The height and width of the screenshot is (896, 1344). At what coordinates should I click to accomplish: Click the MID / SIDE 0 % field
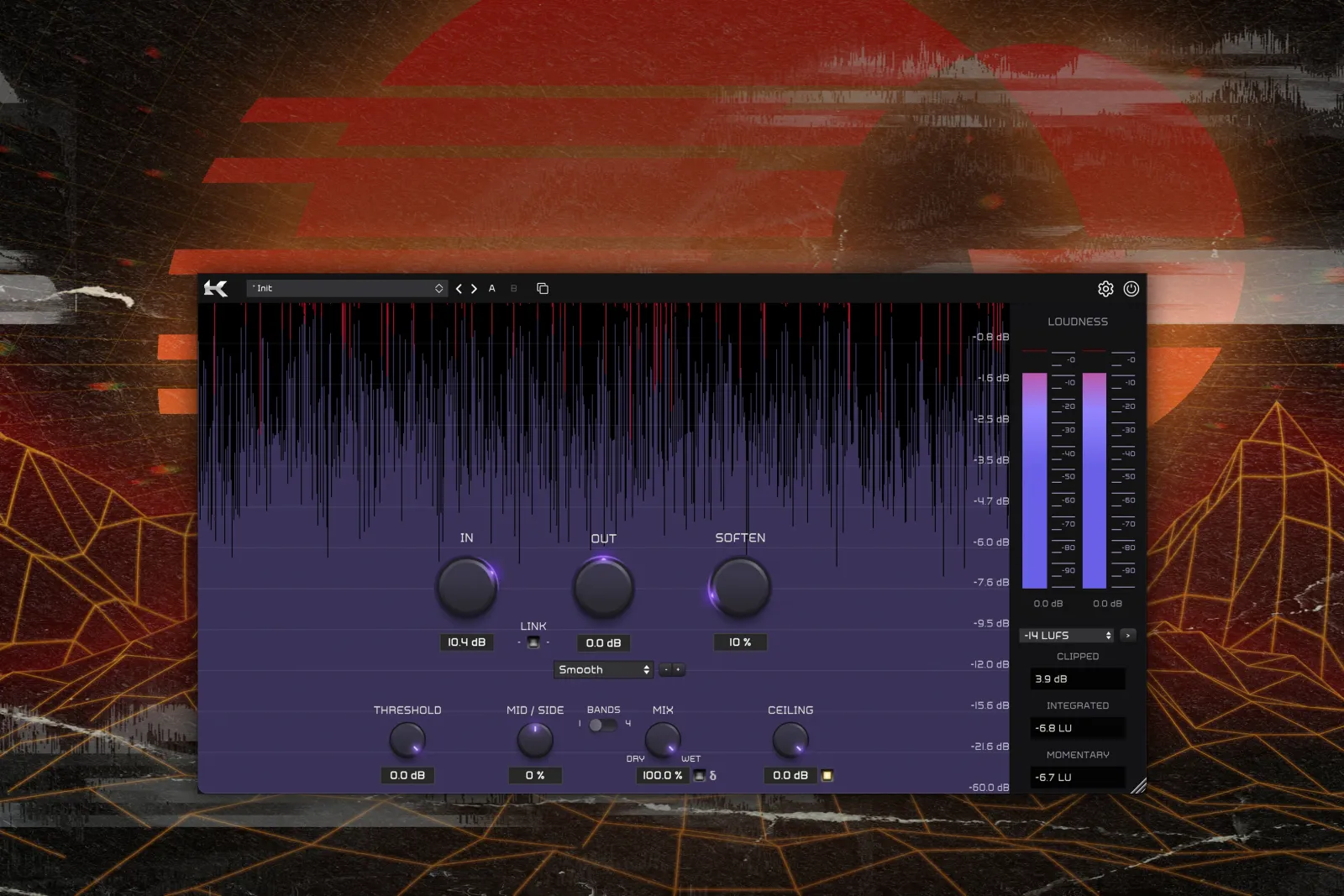point(535,775)
